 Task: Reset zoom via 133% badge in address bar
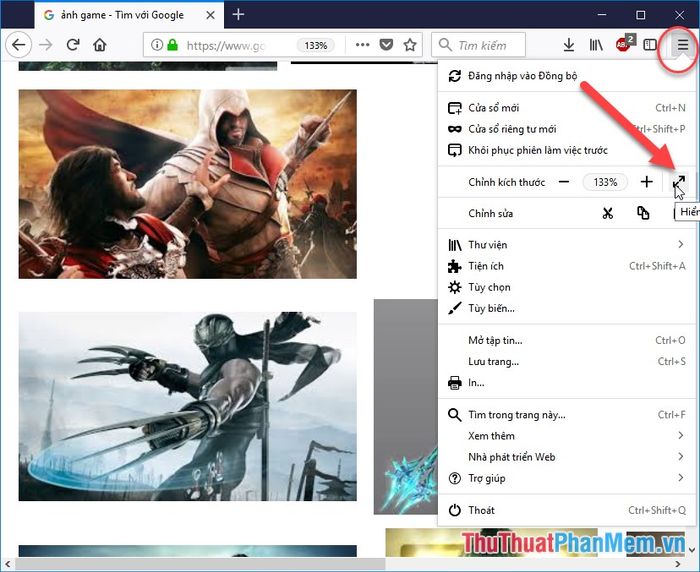316,45
